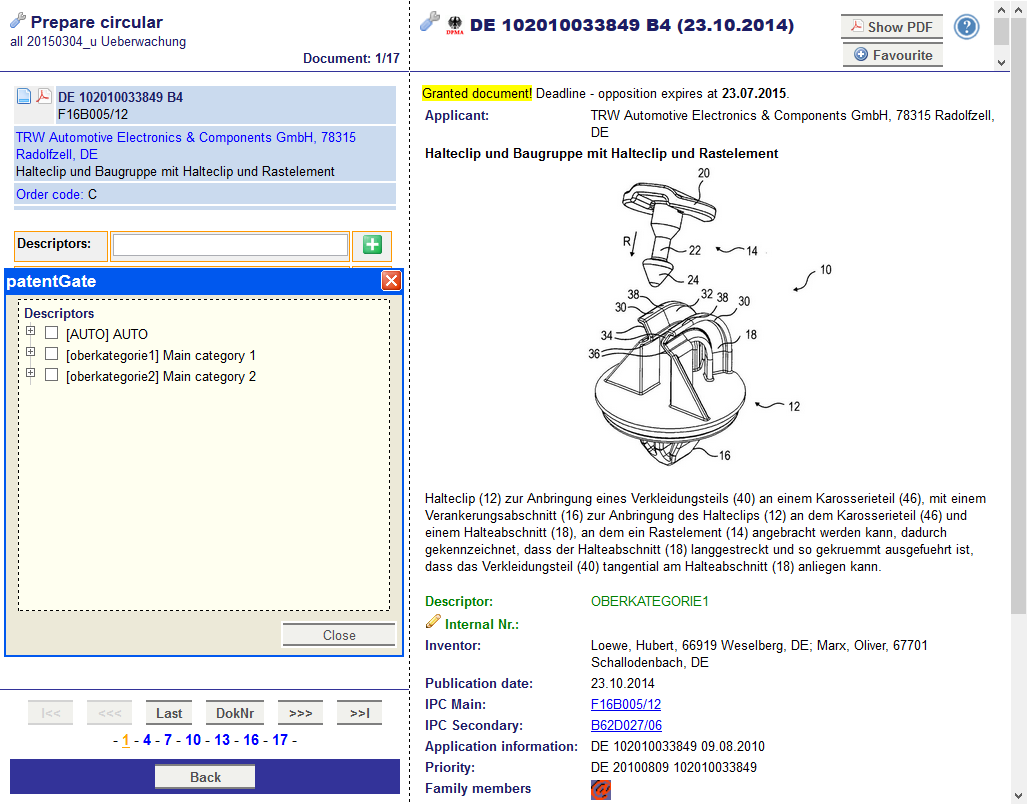Viewport: 1028px width, 804px height.
Task: Click the green plus add descriptor icon
Action: tap(372, 245)
